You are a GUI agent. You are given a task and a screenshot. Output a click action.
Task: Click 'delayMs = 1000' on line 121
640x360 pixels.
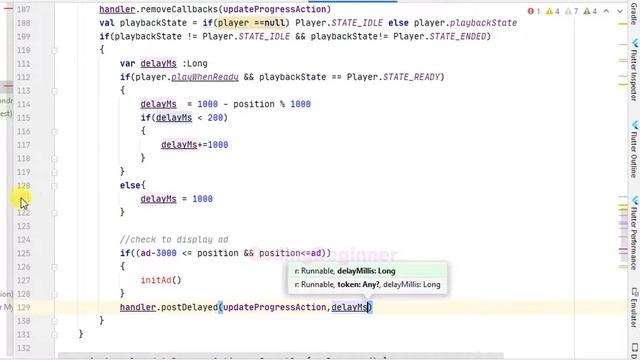pos(176,199)
